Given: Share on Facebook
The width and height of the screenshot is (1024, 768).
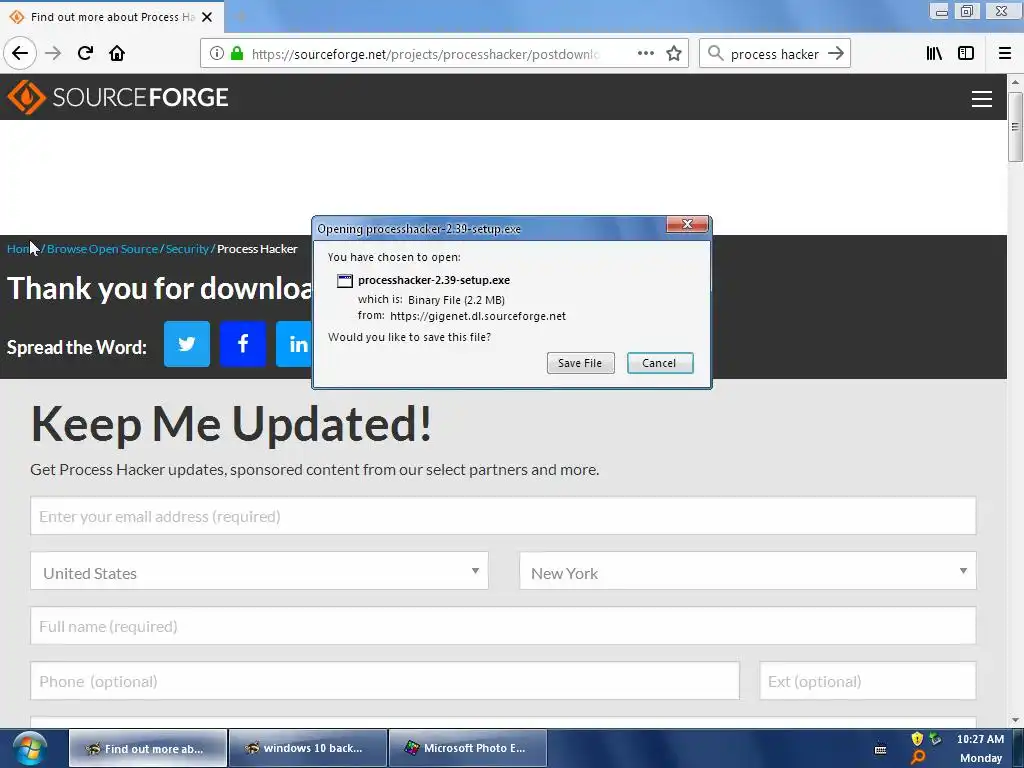Looking at the screenshot, I should pos(243,344).
